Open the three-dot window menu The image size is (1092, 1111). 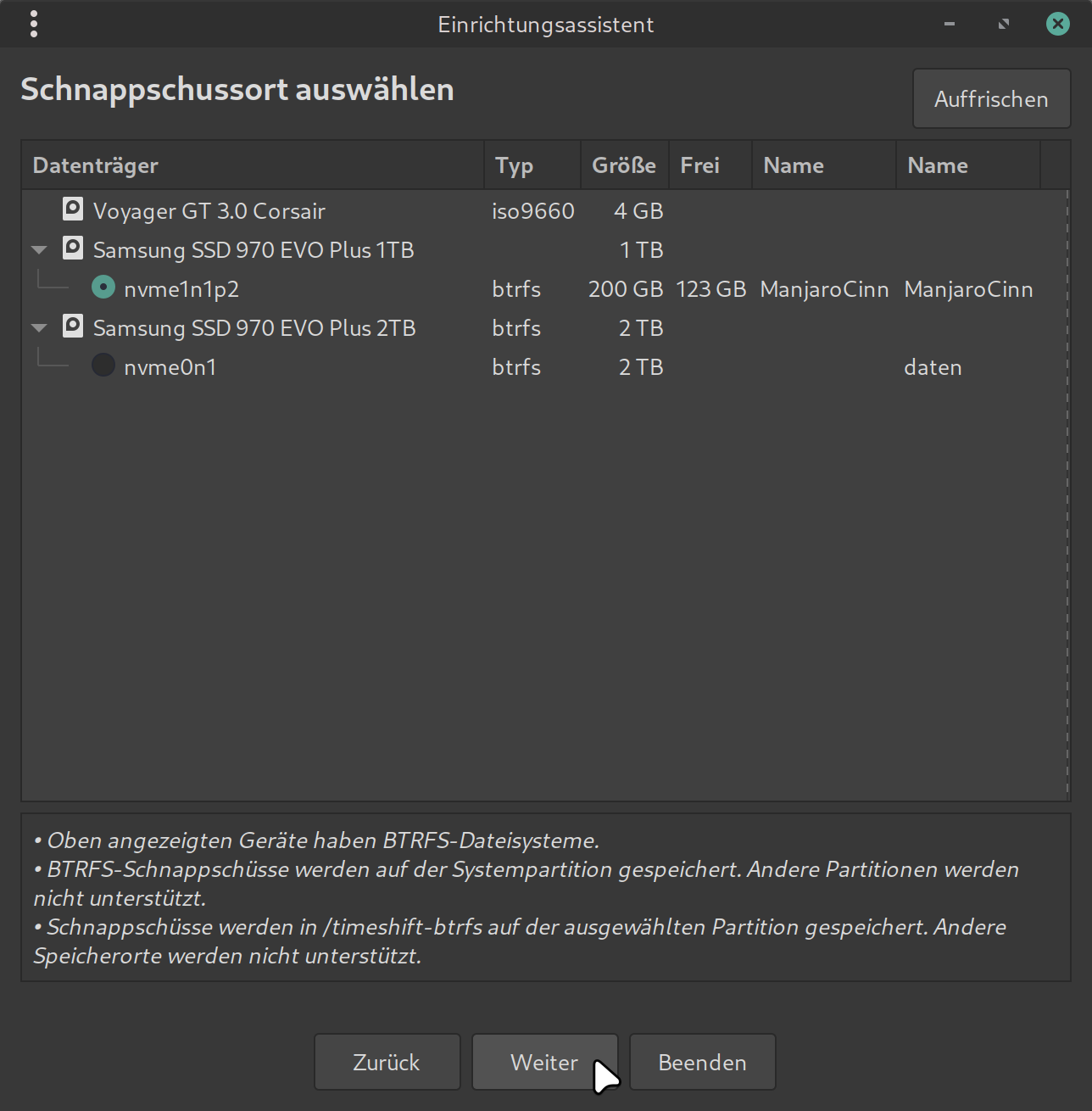pyautogui.click(x=34, y=25)
